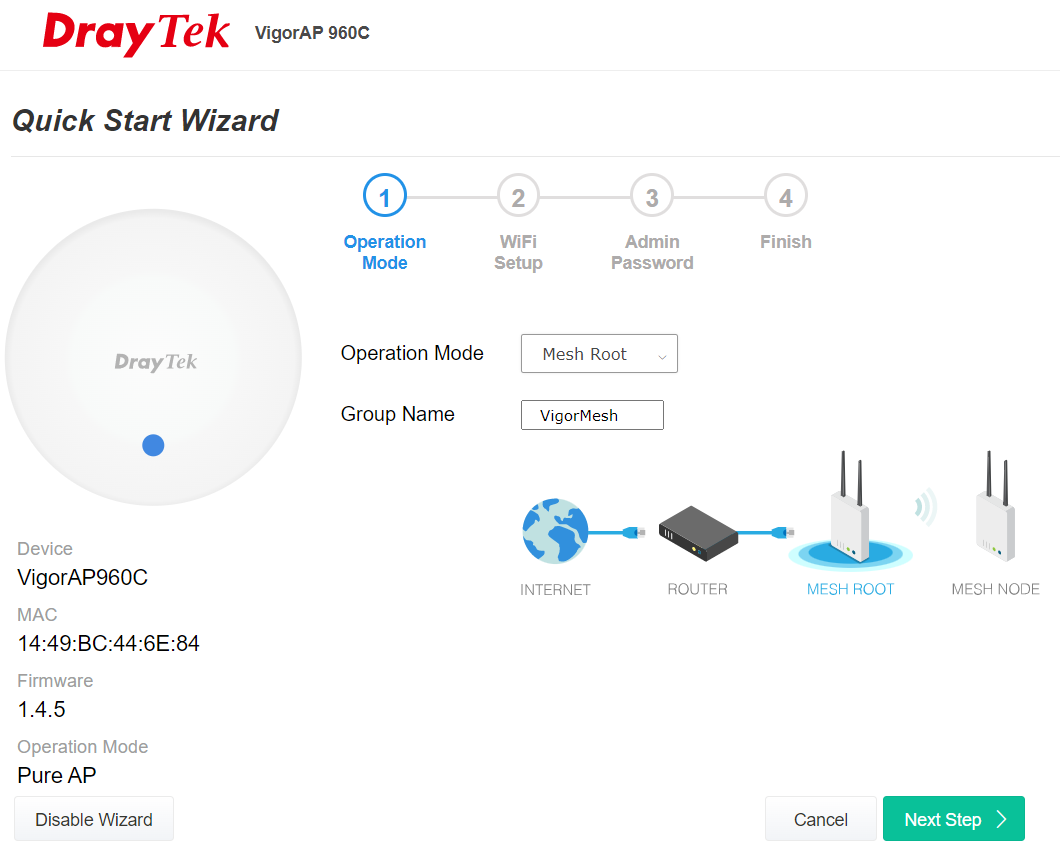The height and width of the screenshot is (841, 1060).
Task: Click the DrayTek logo in the header
Action: coord(136,32)
